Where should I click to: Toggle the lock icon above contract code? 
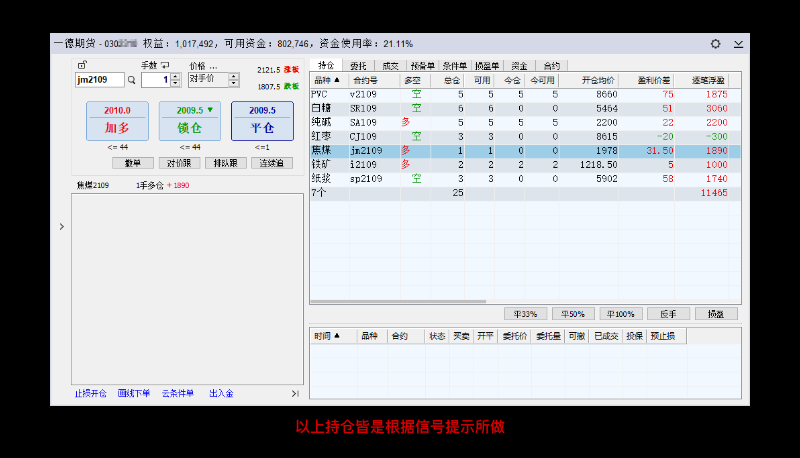point(82,66)
